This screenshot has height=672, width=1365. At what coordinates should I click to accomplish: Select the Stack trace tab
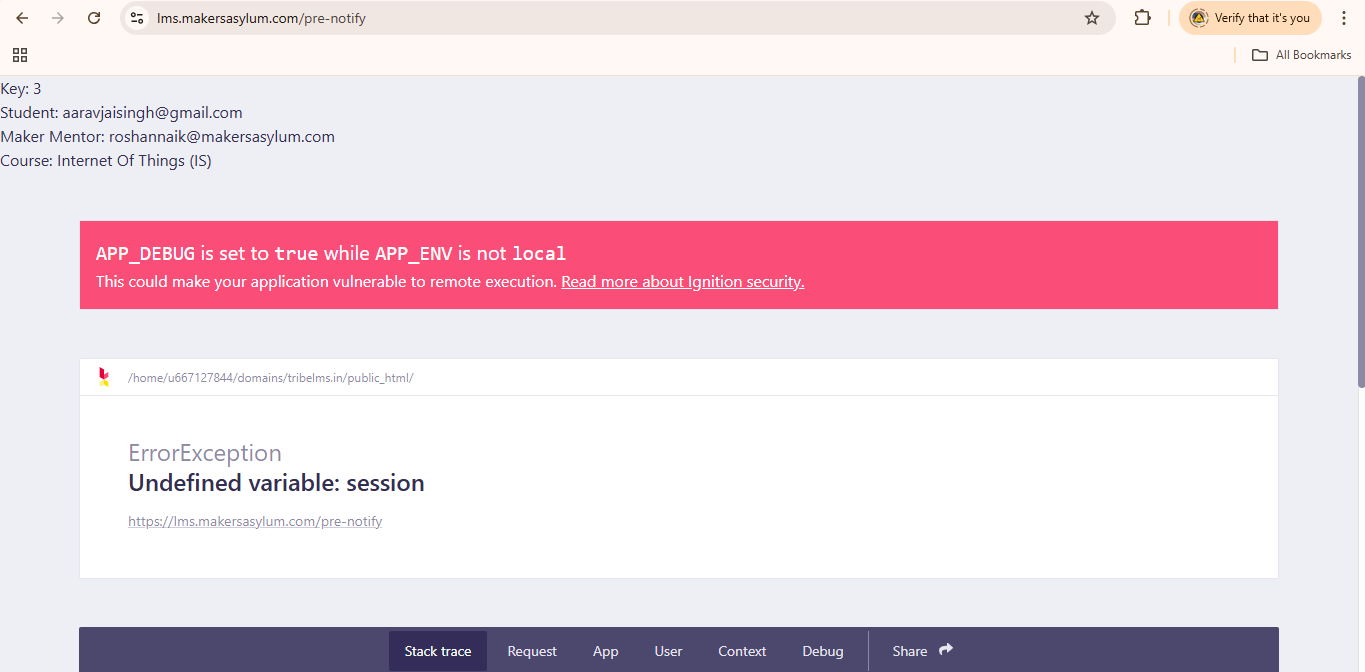(x=437, y=651)
